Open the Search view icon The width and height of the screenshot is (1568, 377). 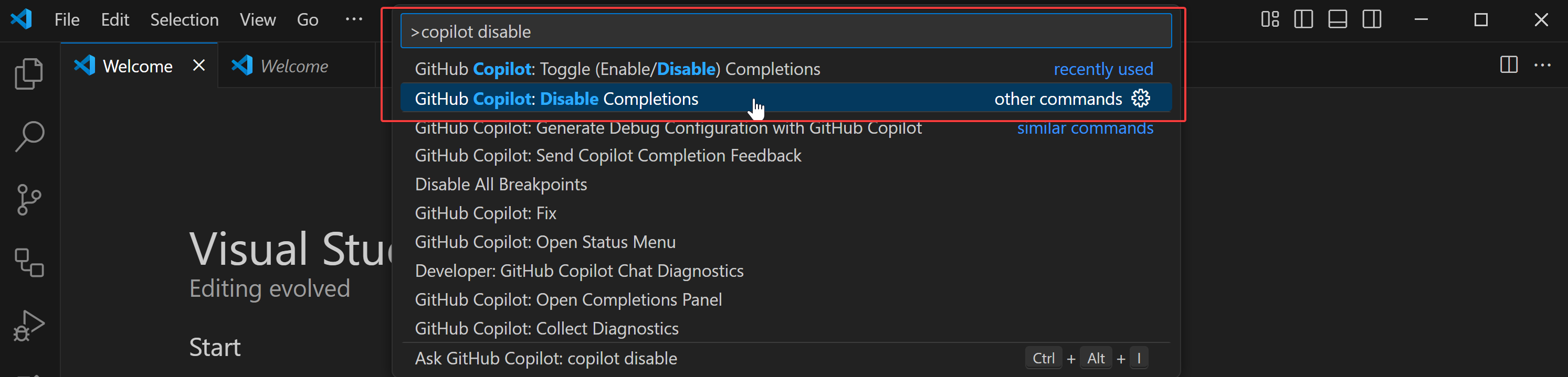point(28,136)
